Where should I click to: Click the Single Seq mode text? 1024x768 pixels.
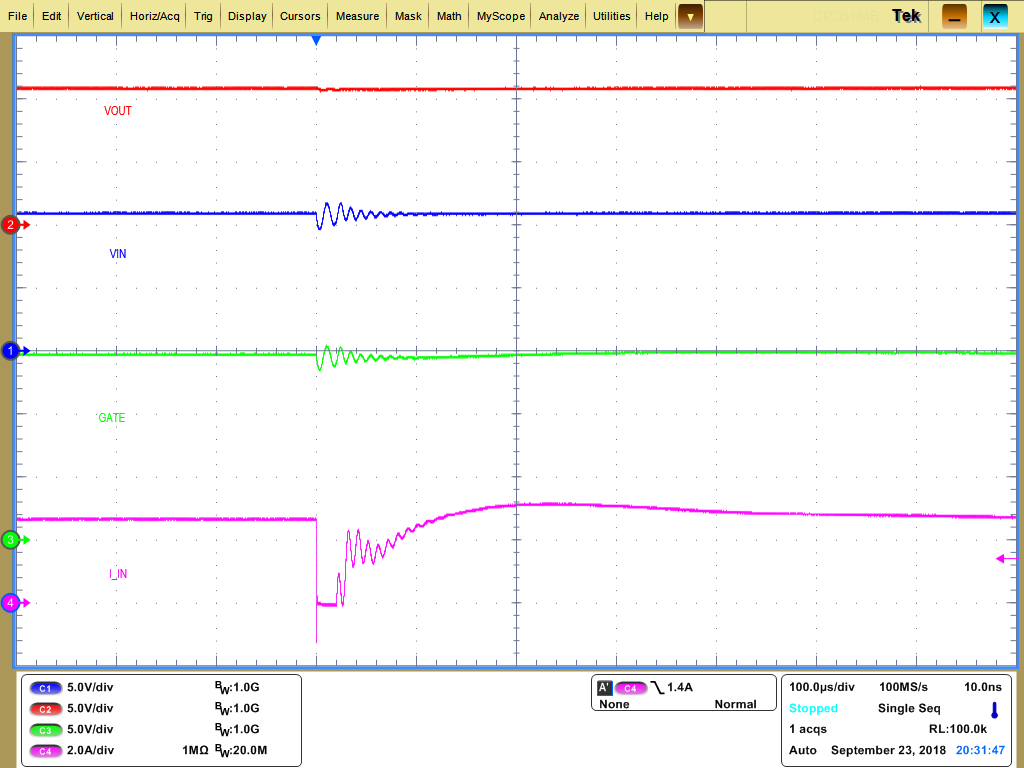(909, 709)
